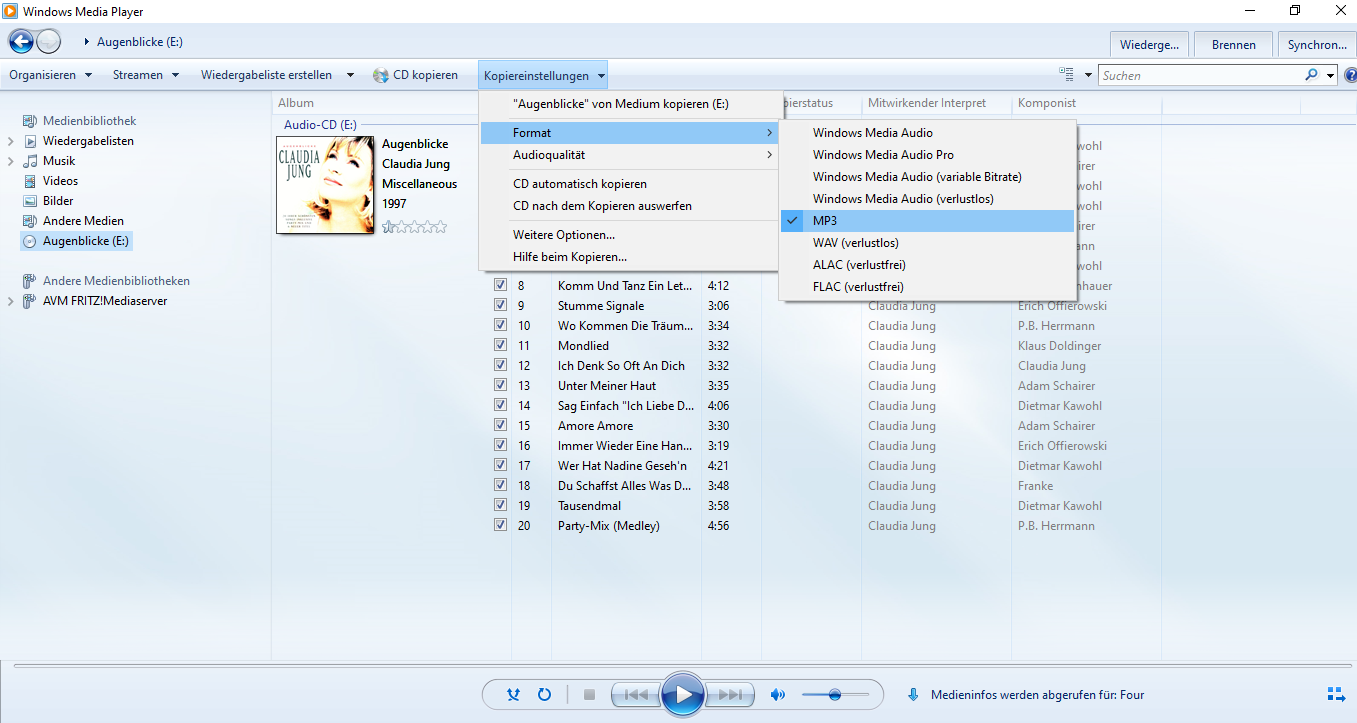Open the Organisieren dropdown
The height and width of the screenshot is (723, 1357).
pos(50,75)
